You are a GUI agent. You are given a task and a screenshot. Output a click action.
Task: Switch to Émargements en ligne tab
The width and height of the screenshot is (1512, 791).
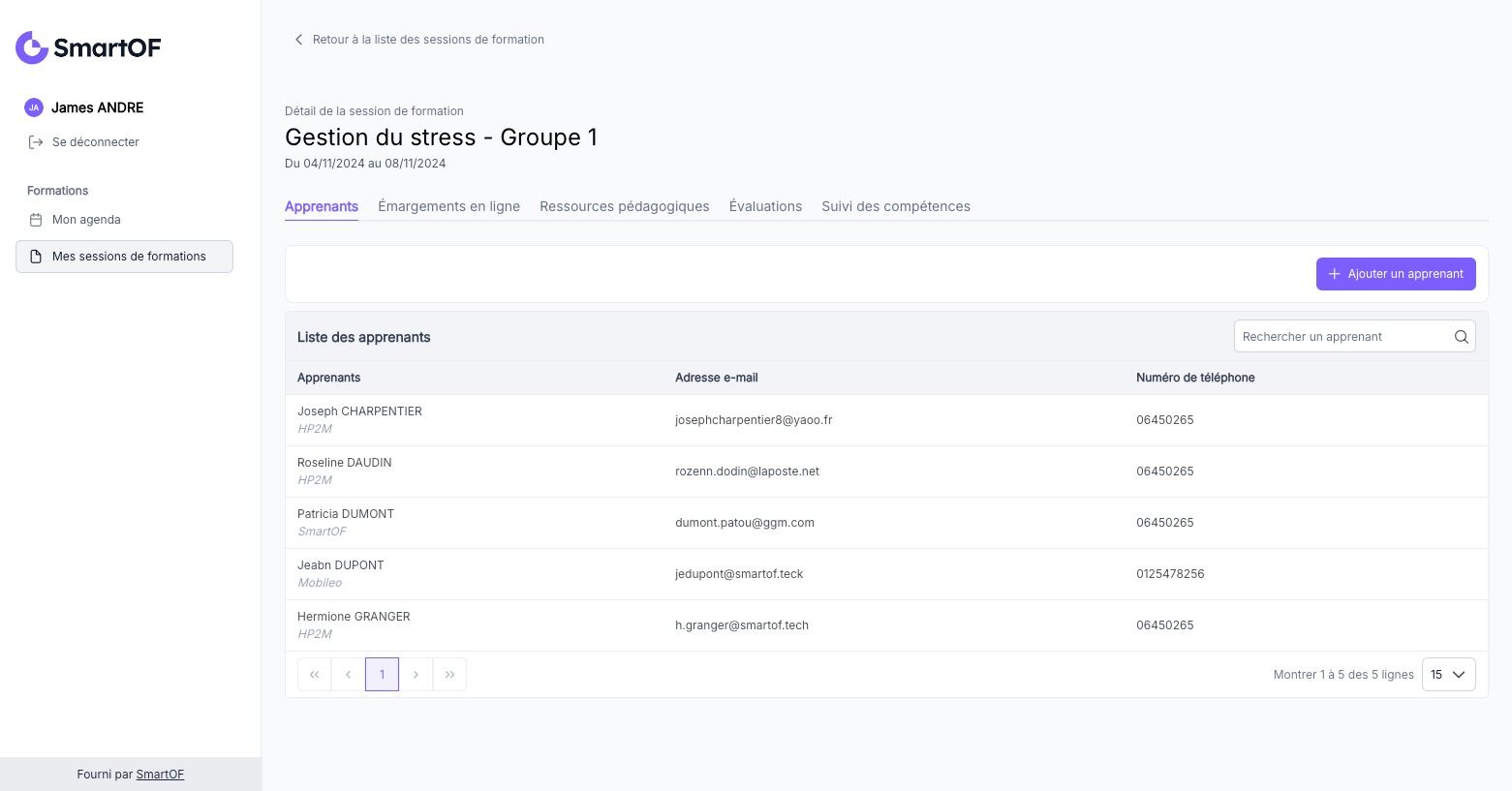(448, 206)
